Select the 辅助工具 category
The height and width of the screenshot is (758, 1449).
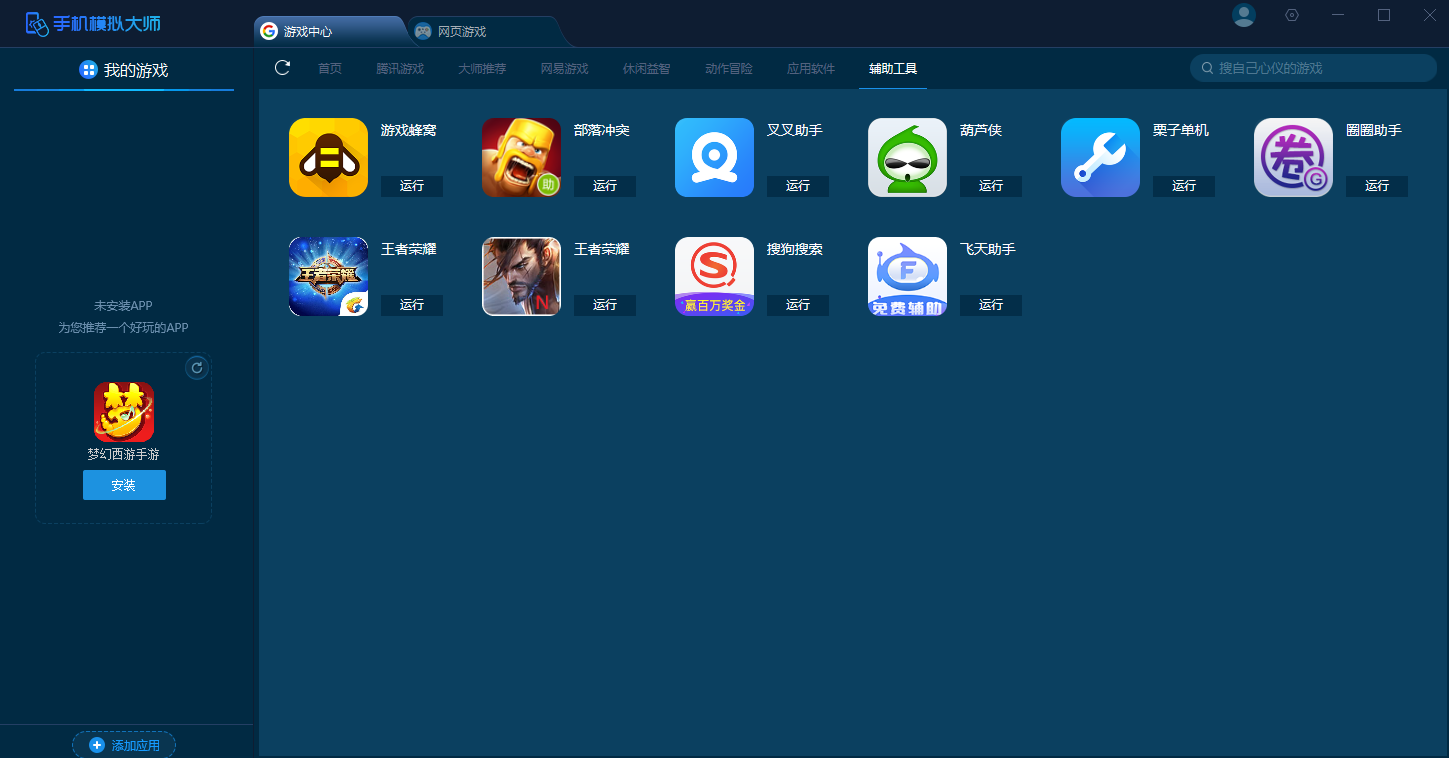coord(893,69)
